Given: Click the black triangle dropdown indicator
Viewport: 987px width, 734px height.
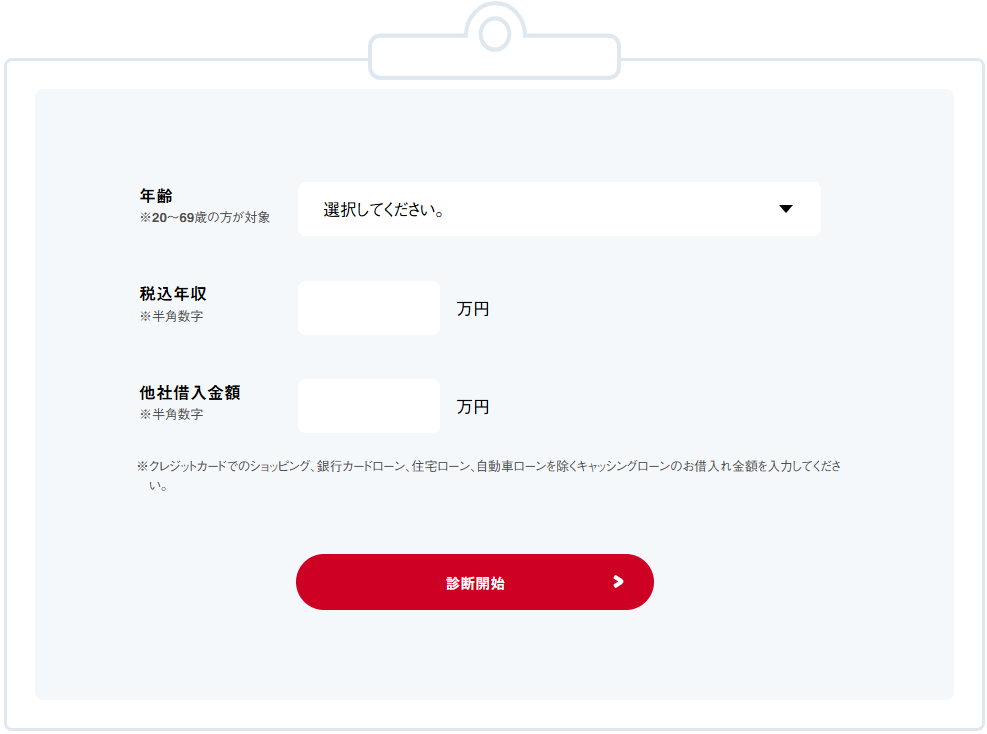Looking at the screenshot, I should [x=786, y=209].
